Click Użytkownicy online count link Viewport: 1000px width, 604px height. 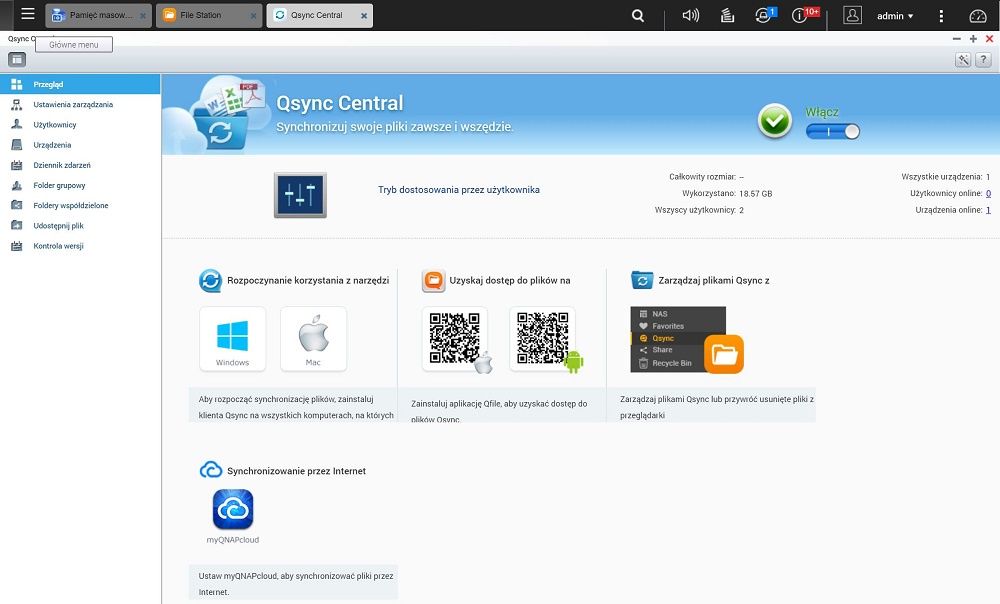pos(989,193)
